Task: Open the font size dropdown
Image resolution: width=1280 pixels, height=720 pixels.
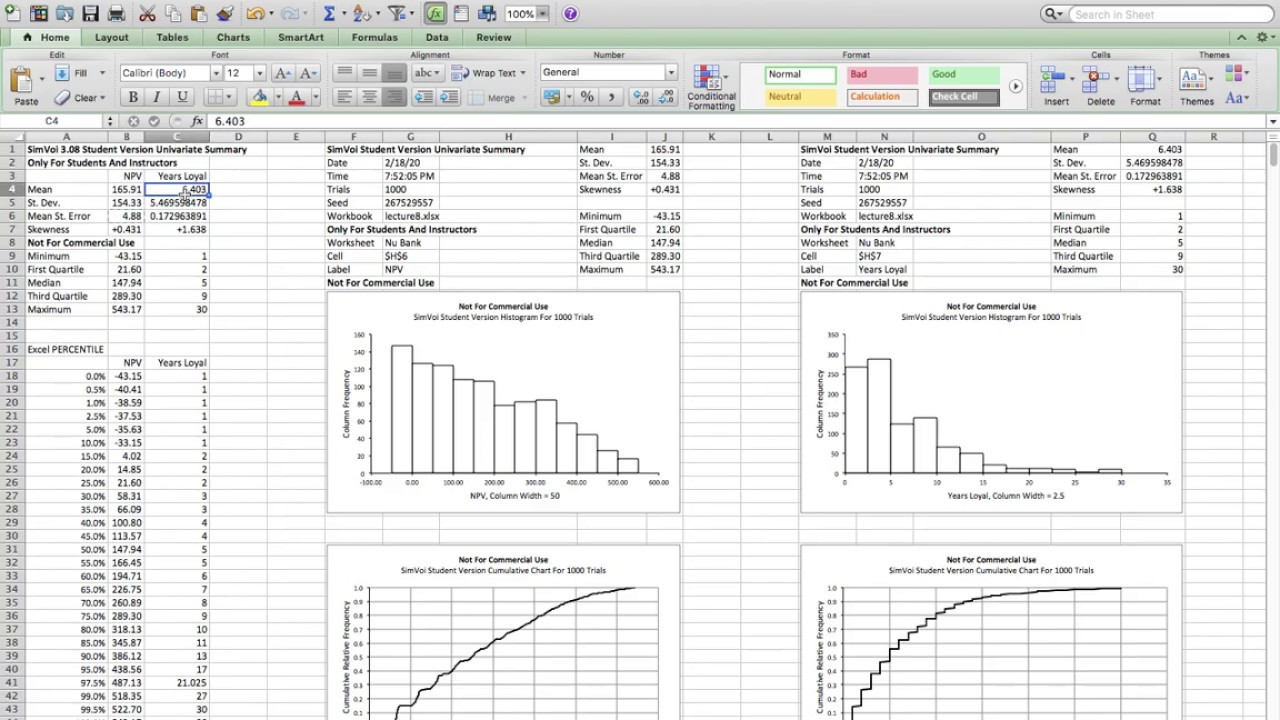Action: tap(259, 73)
